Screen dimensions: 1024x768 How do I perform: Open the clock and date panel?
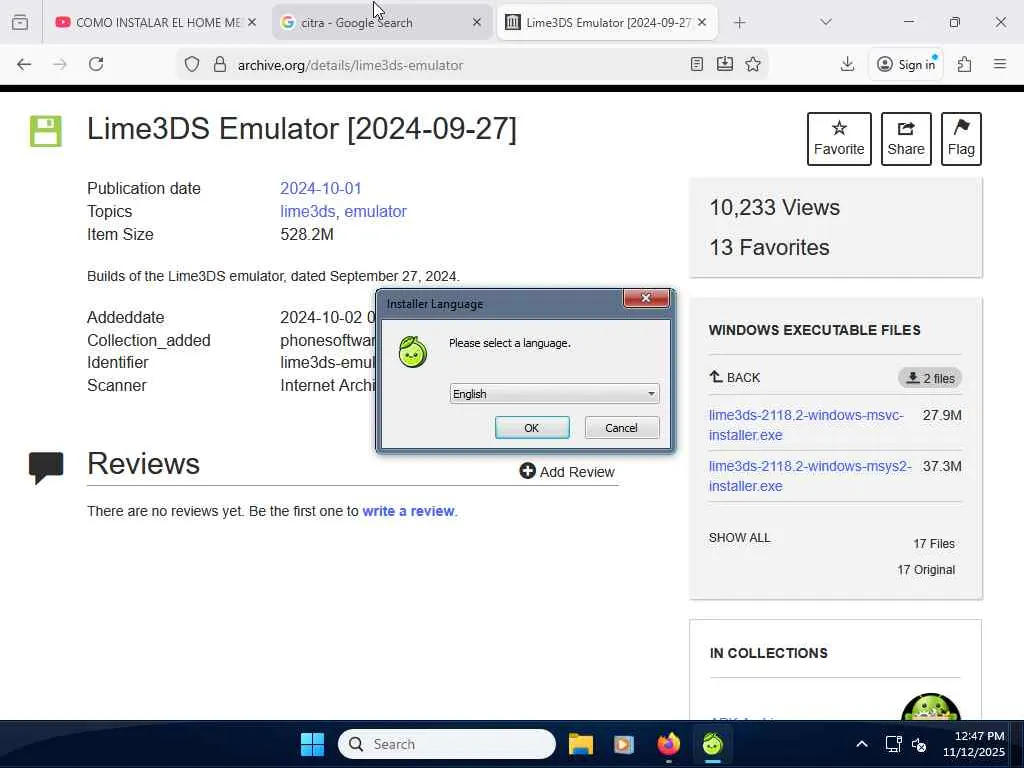coord(973,744)
